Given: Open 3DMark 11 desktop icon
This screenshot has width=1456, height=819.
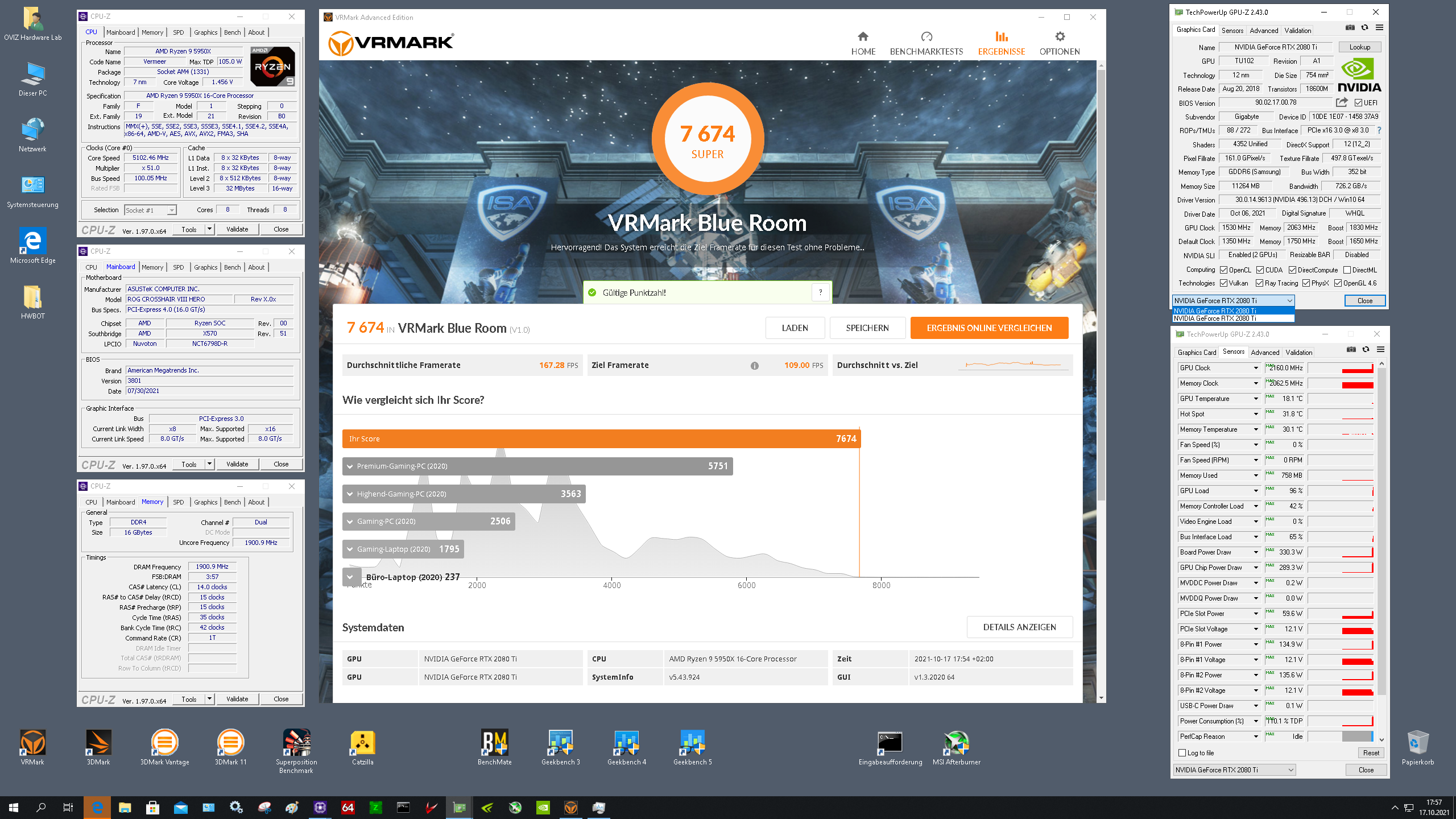Looking at the screenshot, I should coord(231,747).
